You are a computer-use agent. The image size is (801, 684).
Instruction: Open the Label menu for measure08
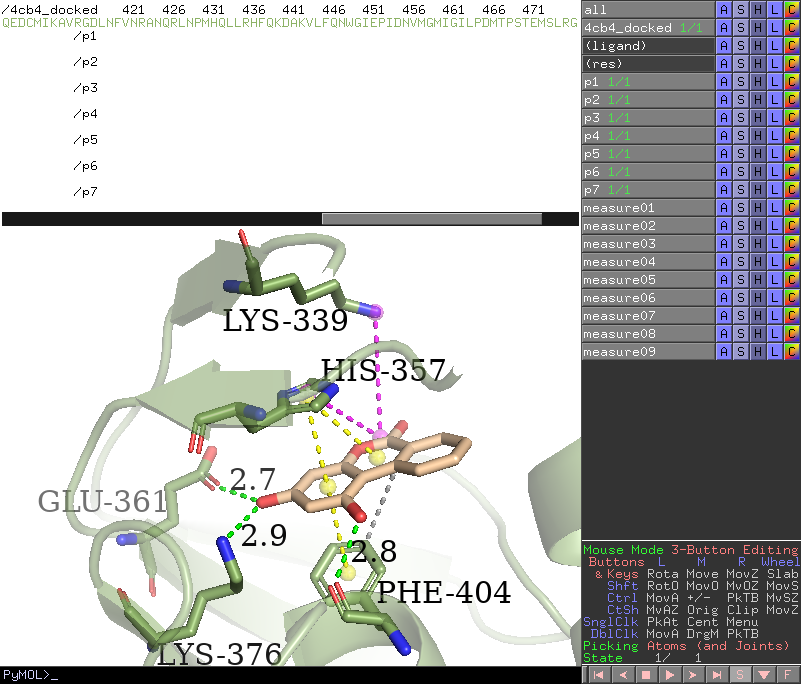(774, 334)
